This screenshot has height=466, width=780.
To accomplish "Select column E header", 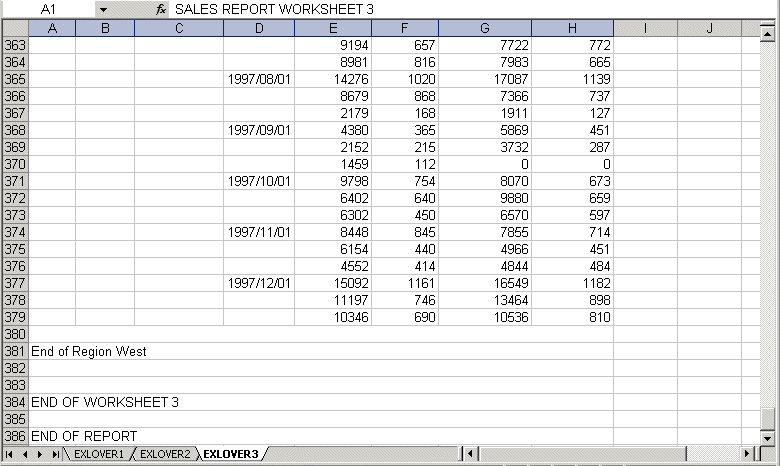I will [x=333, y=28].
